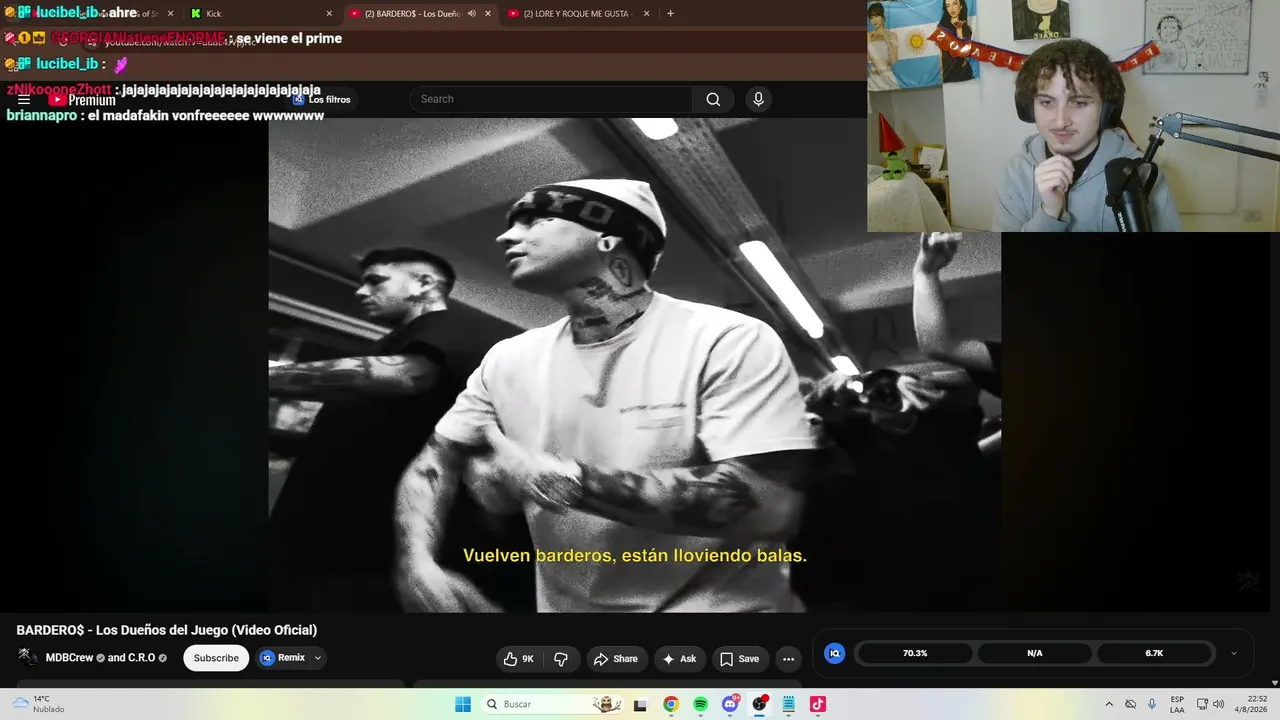Screen dimensions: 1280x720
Task: Click the 6.7K stat pill
Action: point(1155,653)
